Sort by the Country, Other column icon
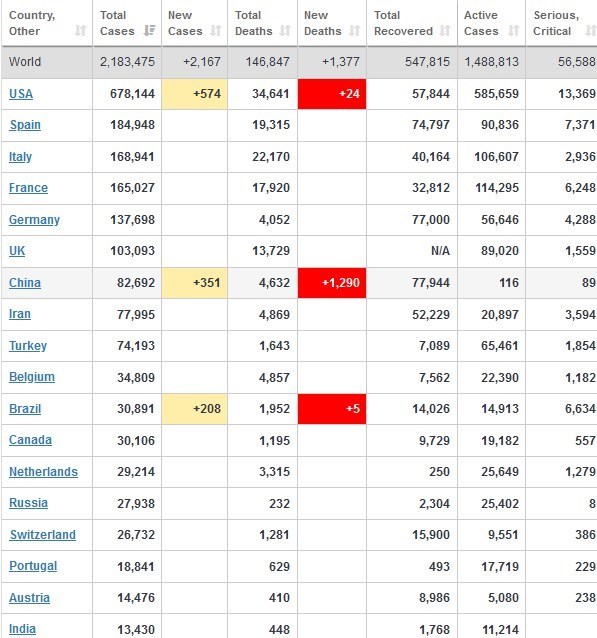Screen dimensions: 597x638 [x=81, y=31]
